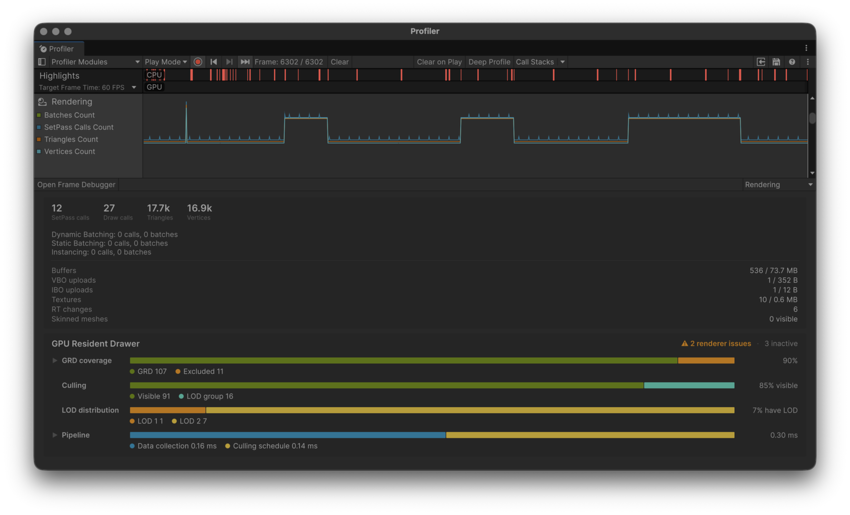Viewport: 850px width, 515px height.
Task: Click the red Record button
Action: click(198, 62)
